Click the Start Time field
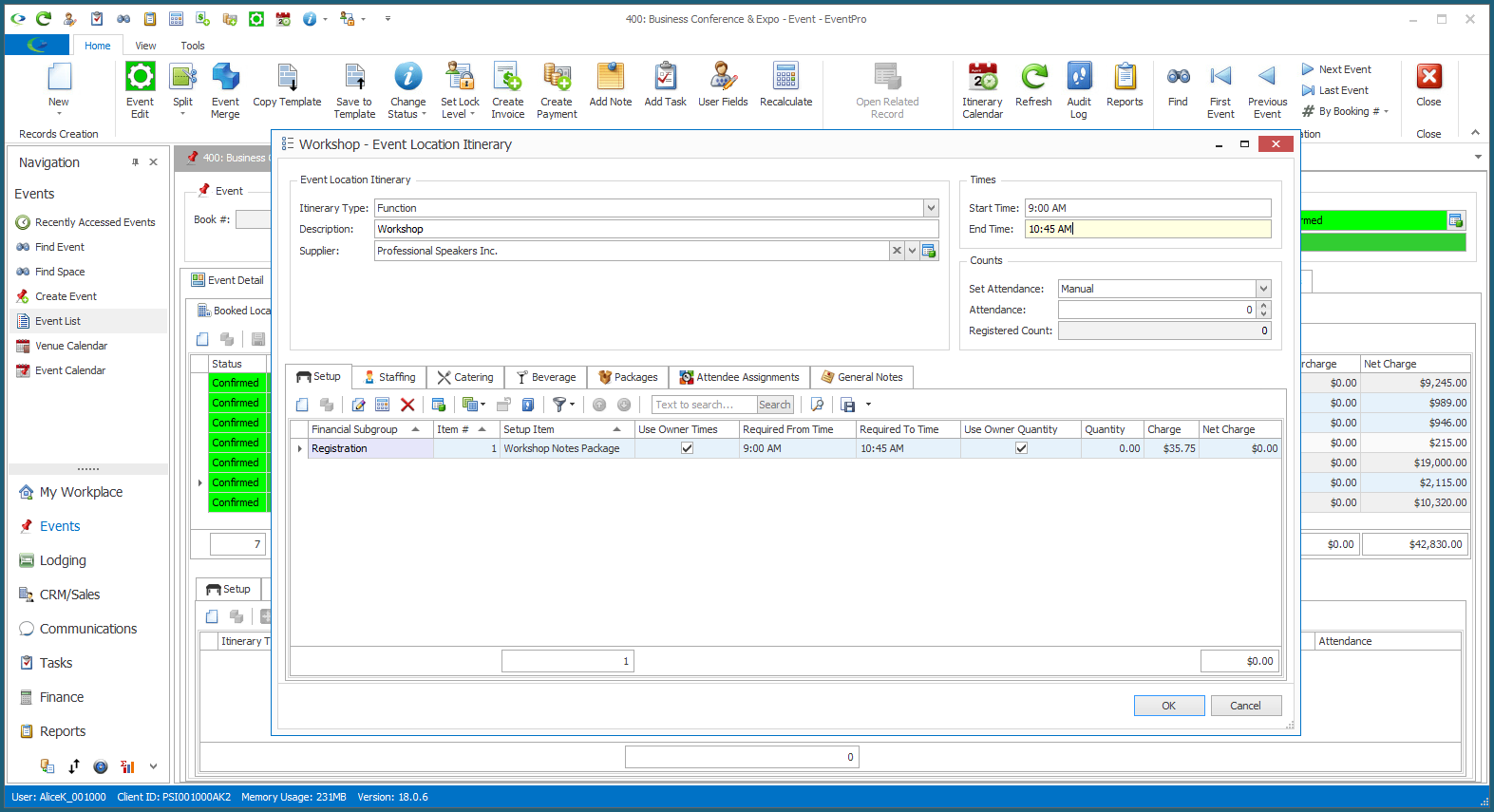 [1147, 208]
